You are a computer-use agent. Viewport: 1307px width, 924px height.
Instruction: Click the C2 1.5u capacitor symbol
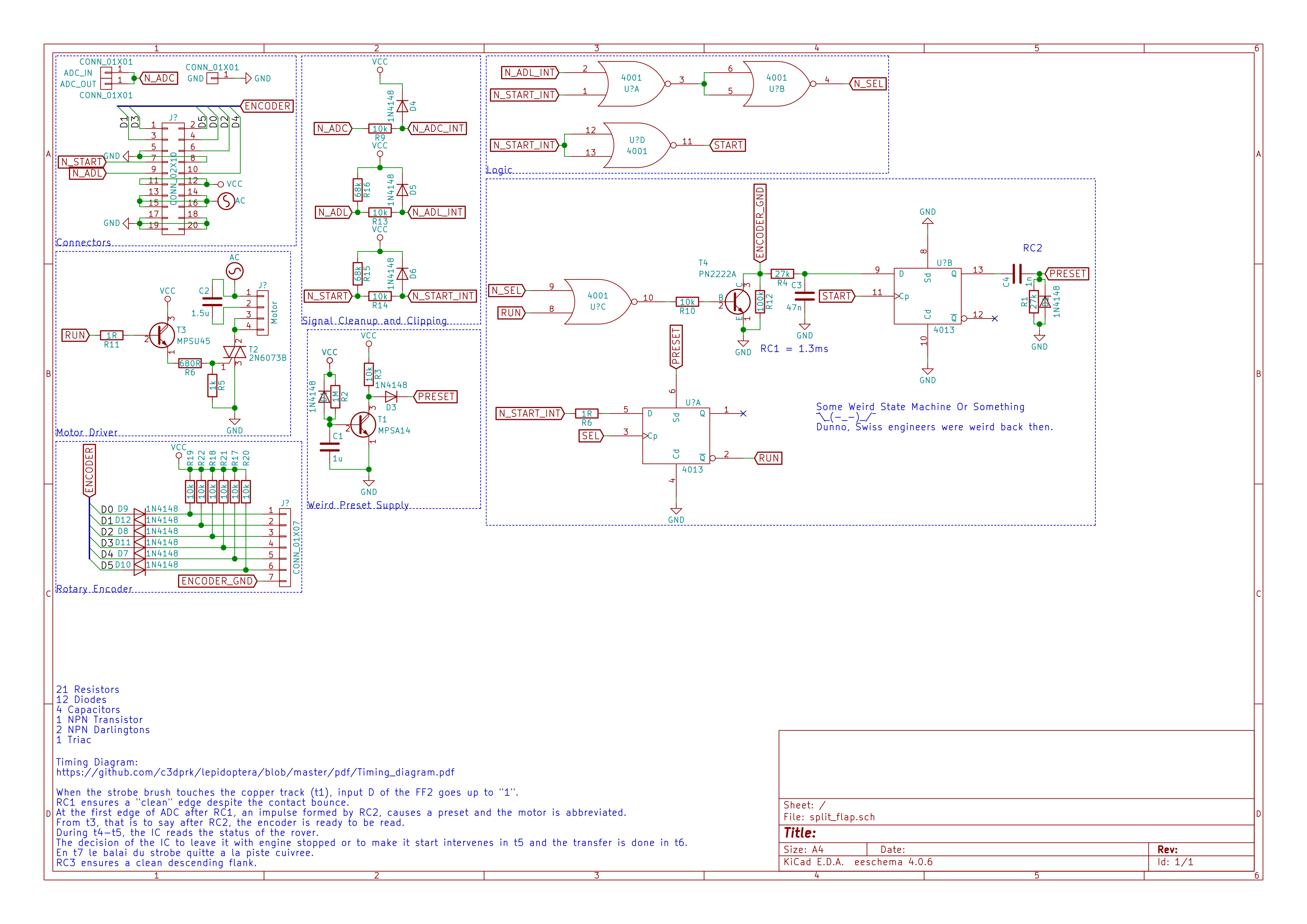pyautogui.click(x=212, y=302)
